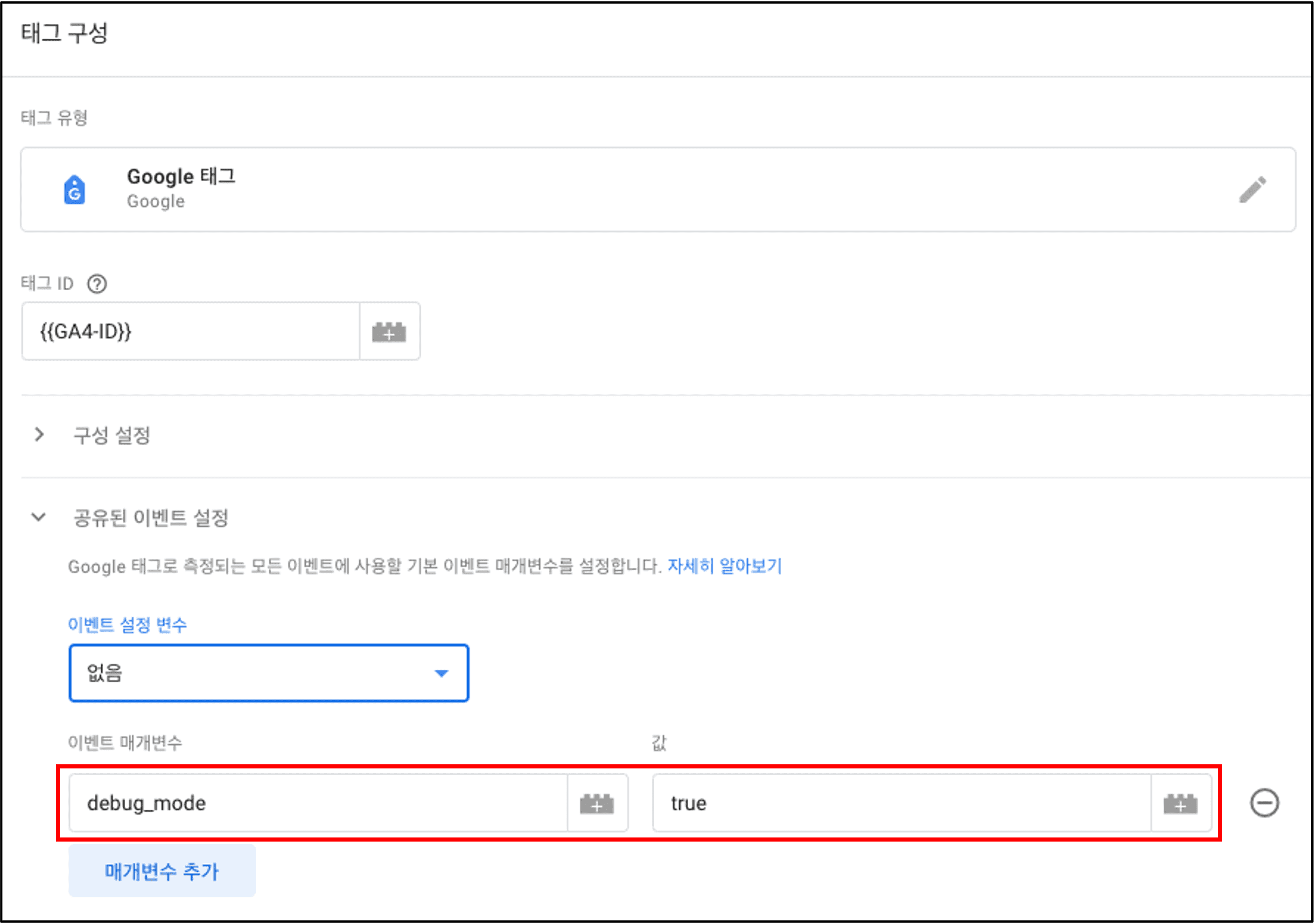Click the pencil edit icon for tag type
The width and height of the screenshot is (1315, 924).
[1252, 189]
